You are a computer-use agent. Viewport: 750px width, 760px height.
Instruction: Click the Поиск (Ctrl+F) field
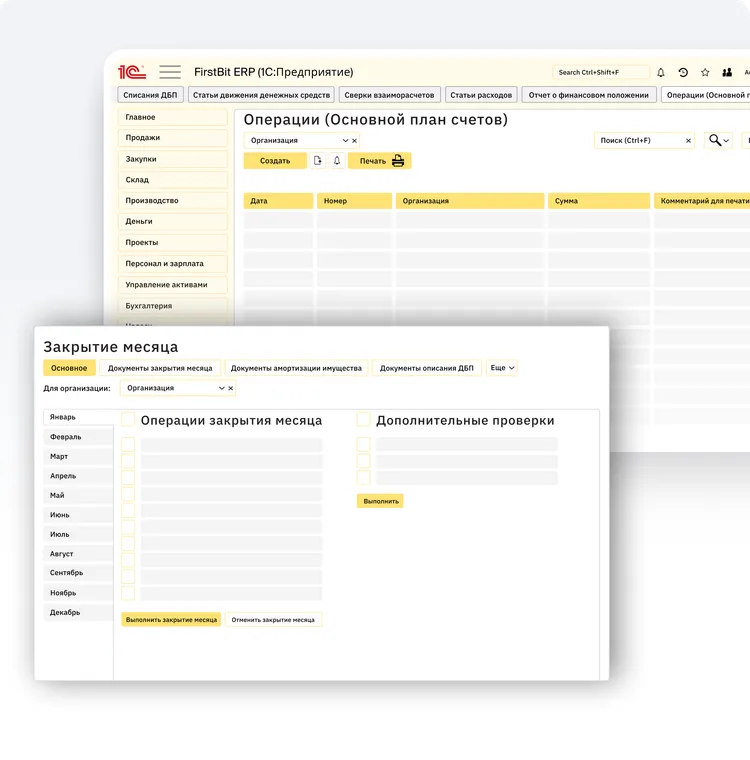(638, 141)
